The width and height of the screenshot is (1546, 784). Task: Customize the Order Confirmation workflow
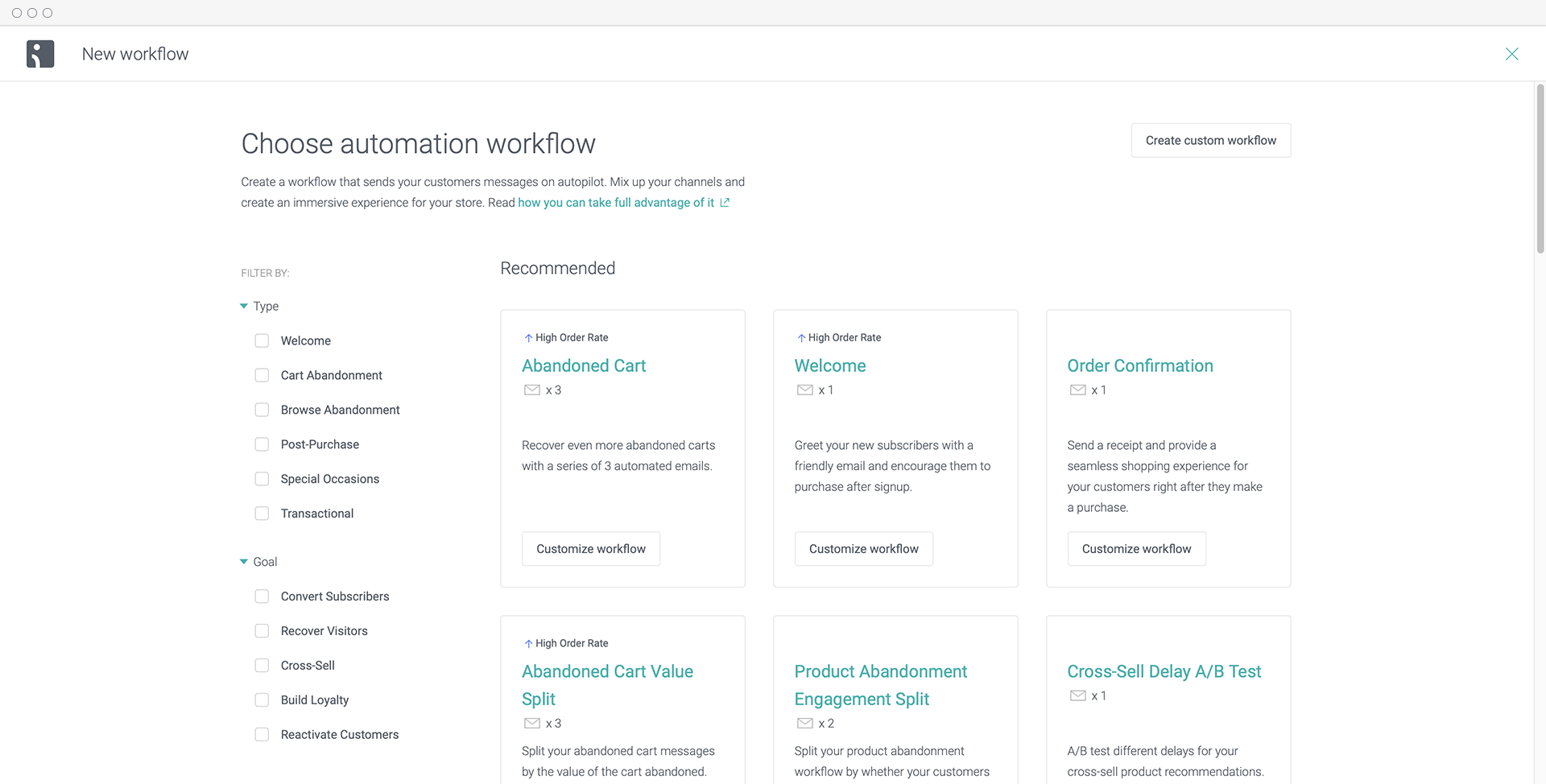pyautogui.click(x=1136, y=549)
